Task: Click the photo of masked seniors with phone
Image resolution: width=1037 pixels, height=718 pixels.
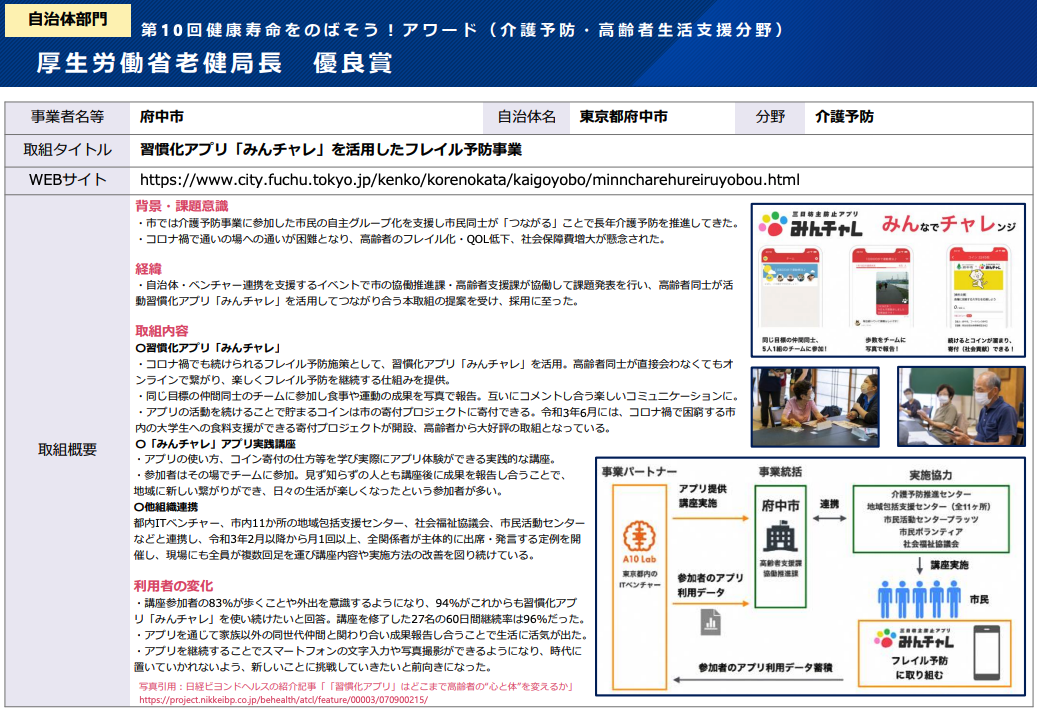Action: tap(963, 407)
